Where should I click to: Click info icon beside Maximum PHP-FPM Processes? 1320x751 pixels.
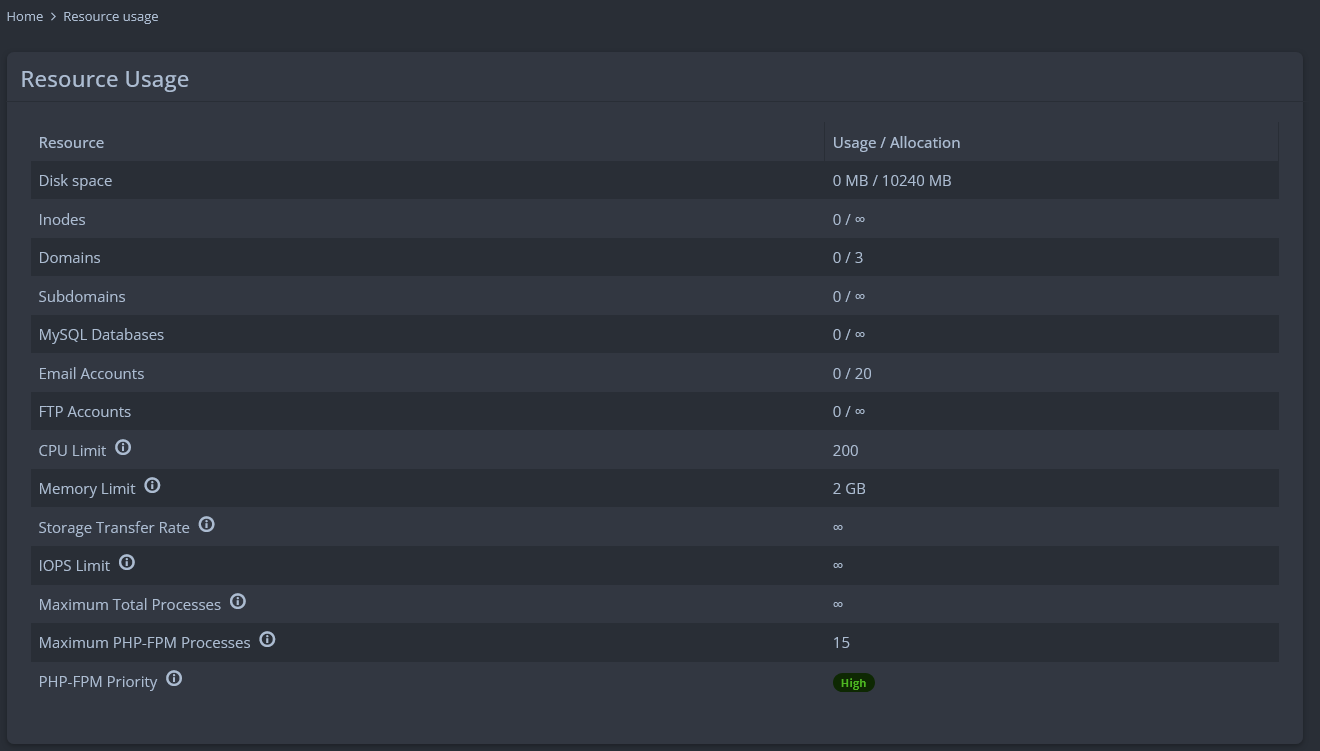[x=267, y=640]
